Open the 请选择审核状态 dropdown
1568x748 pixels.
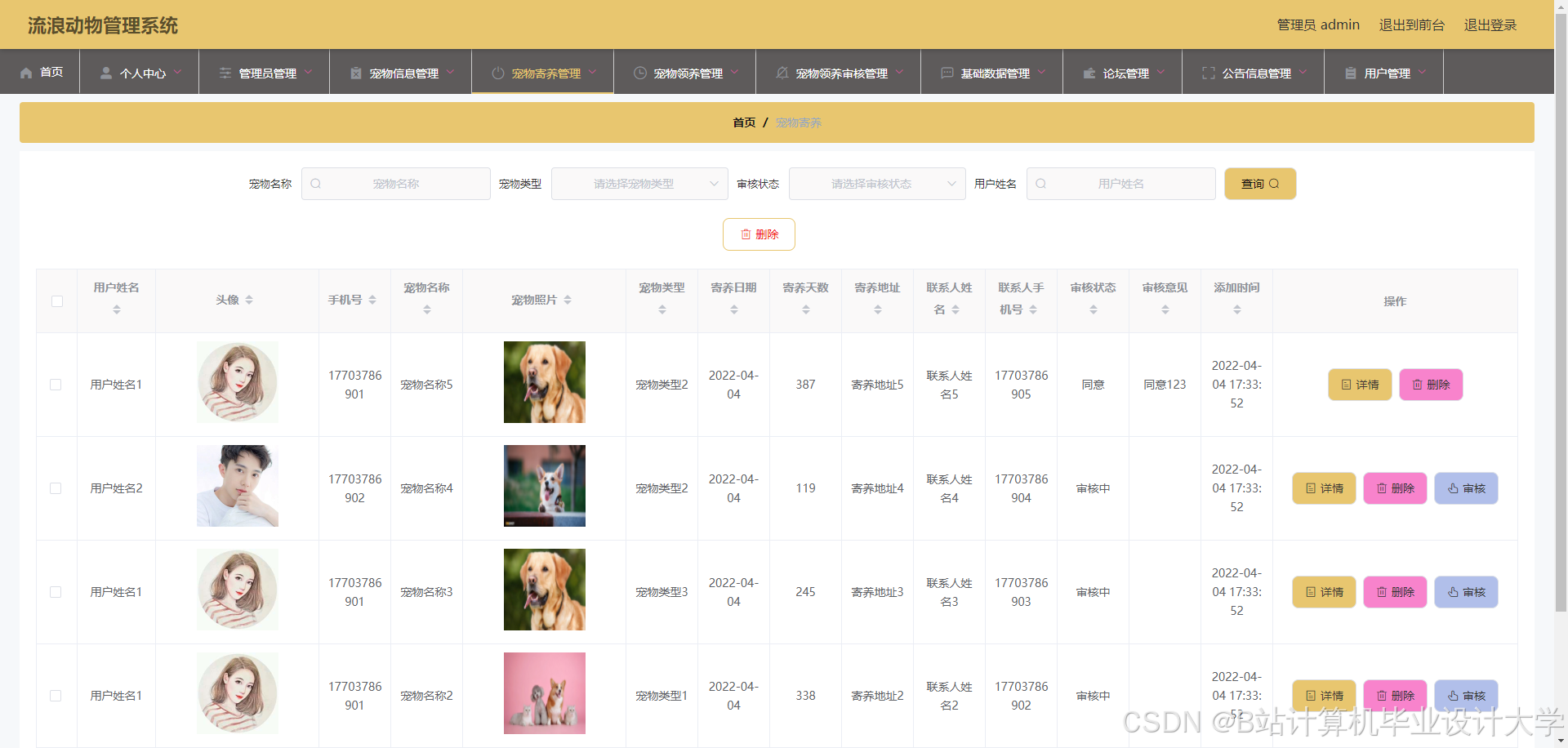877,184
